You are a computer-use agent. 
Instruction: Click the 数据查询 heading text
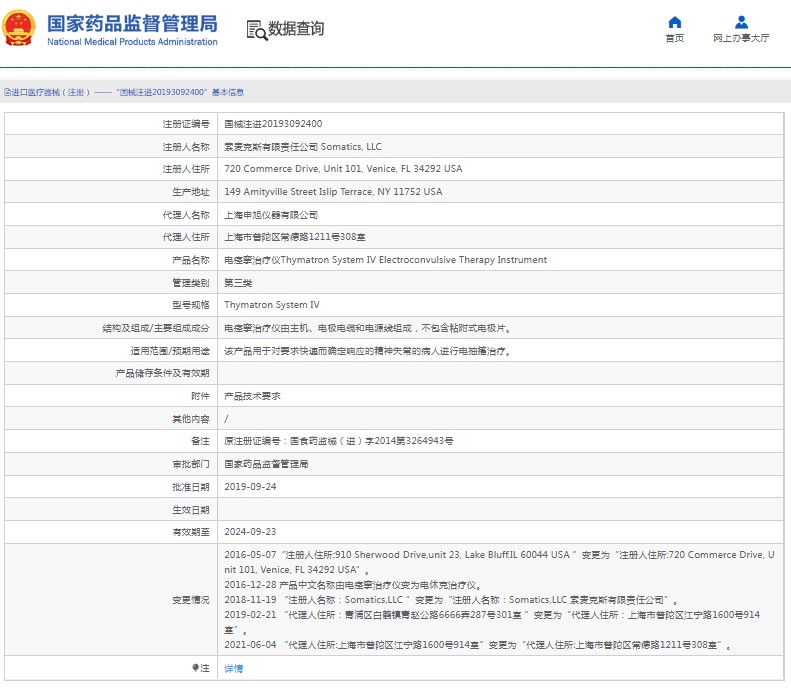(x=296, y=29)
